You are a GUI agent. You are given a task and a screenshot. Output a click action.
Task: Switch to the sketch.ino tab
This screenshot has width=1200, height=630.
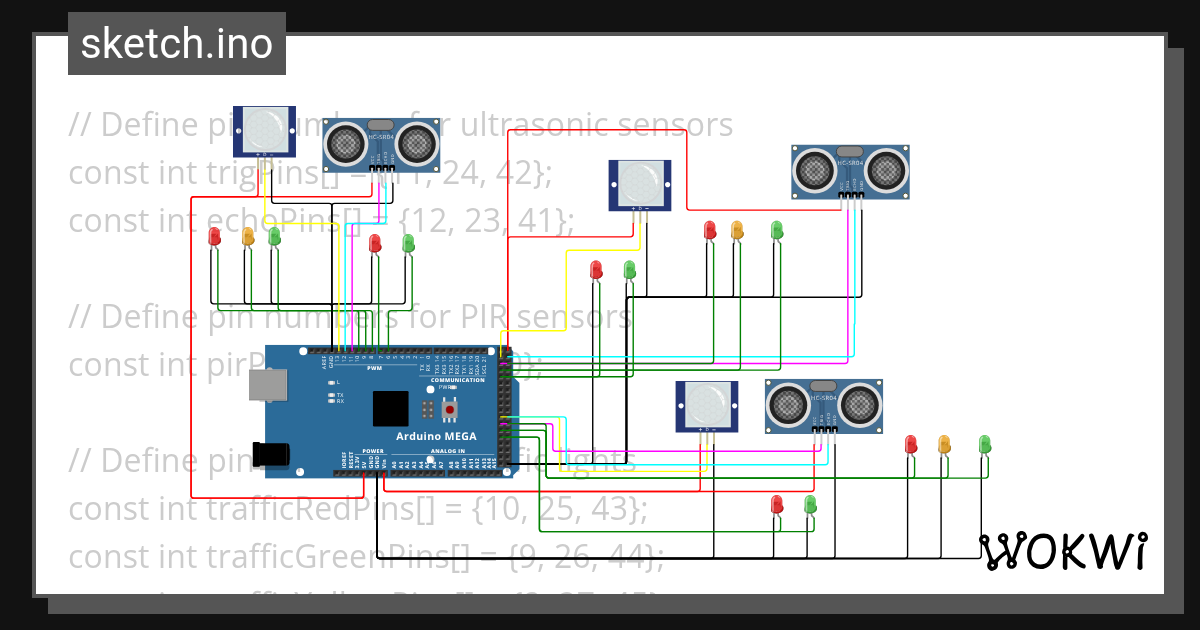(x=176, y=43)
